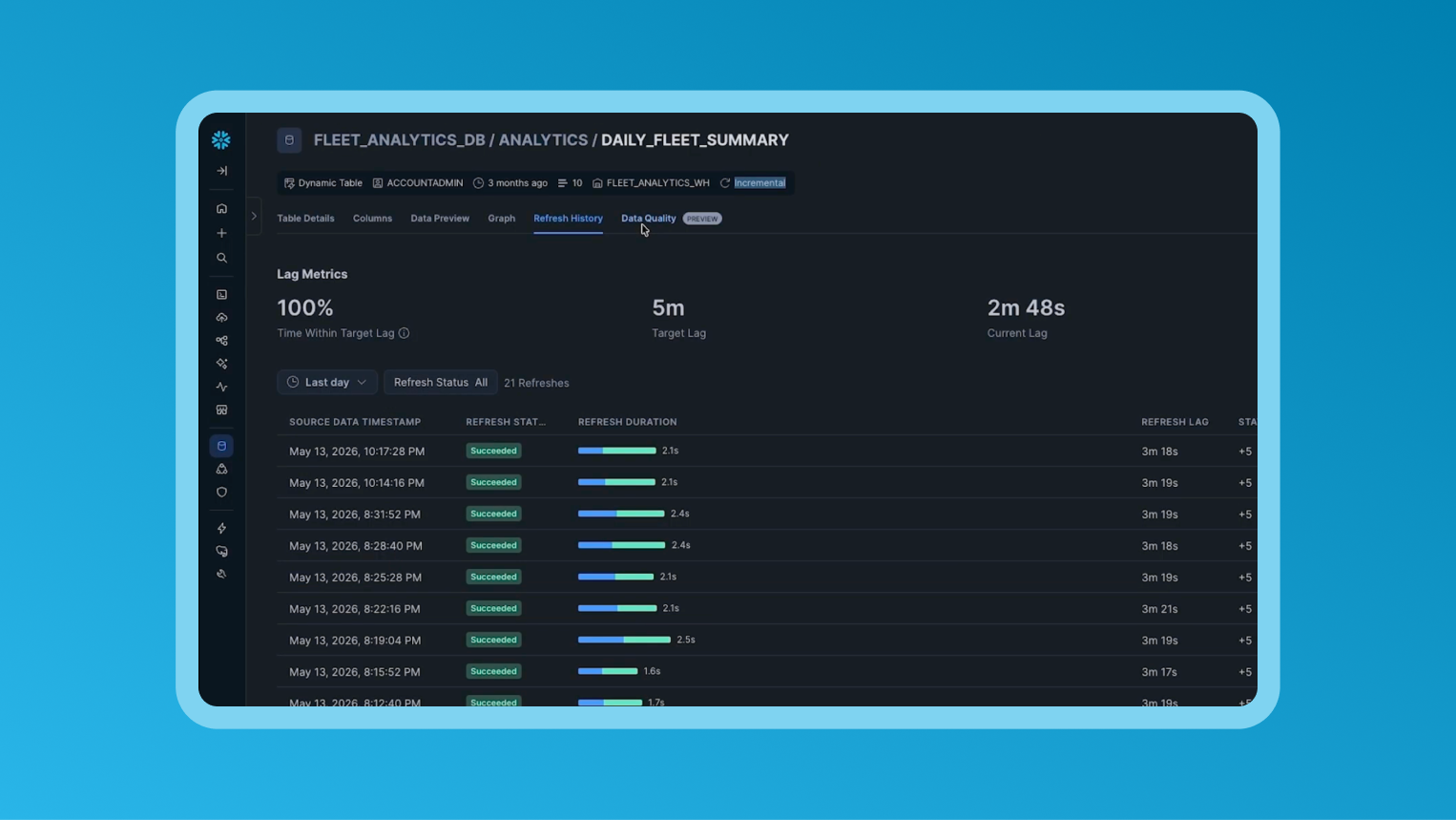This screenshot has width=1456, height=820.
Task: Open Compute via the lightning bolt icon
Action: coord(221,528)
